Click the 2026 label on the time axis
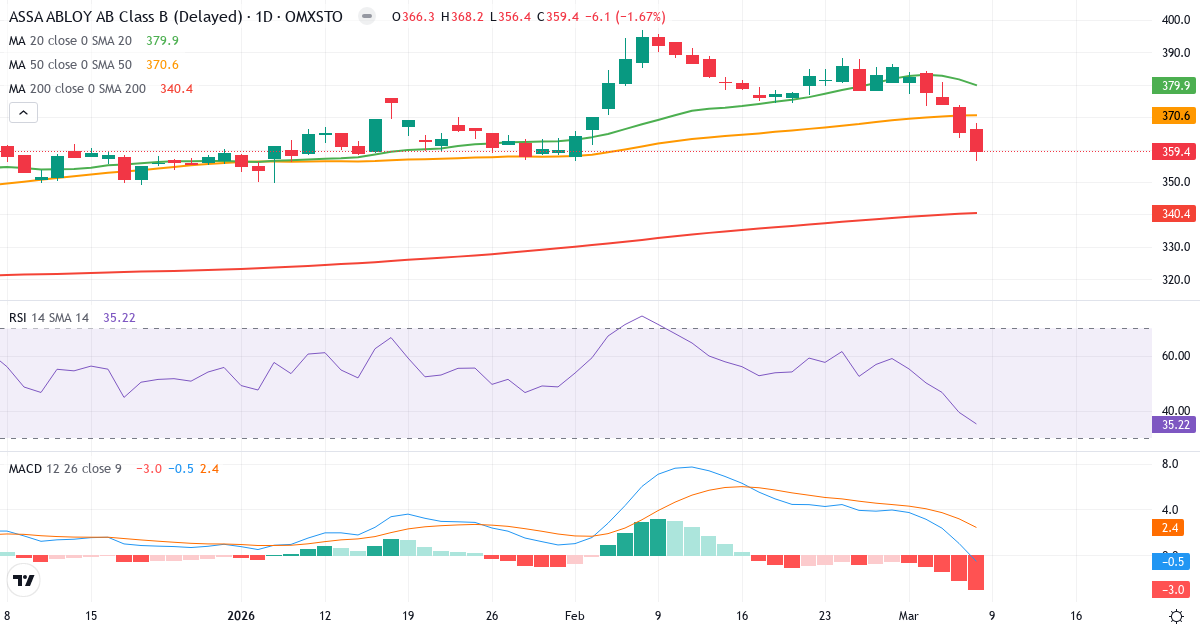 (x=240, y=617)
